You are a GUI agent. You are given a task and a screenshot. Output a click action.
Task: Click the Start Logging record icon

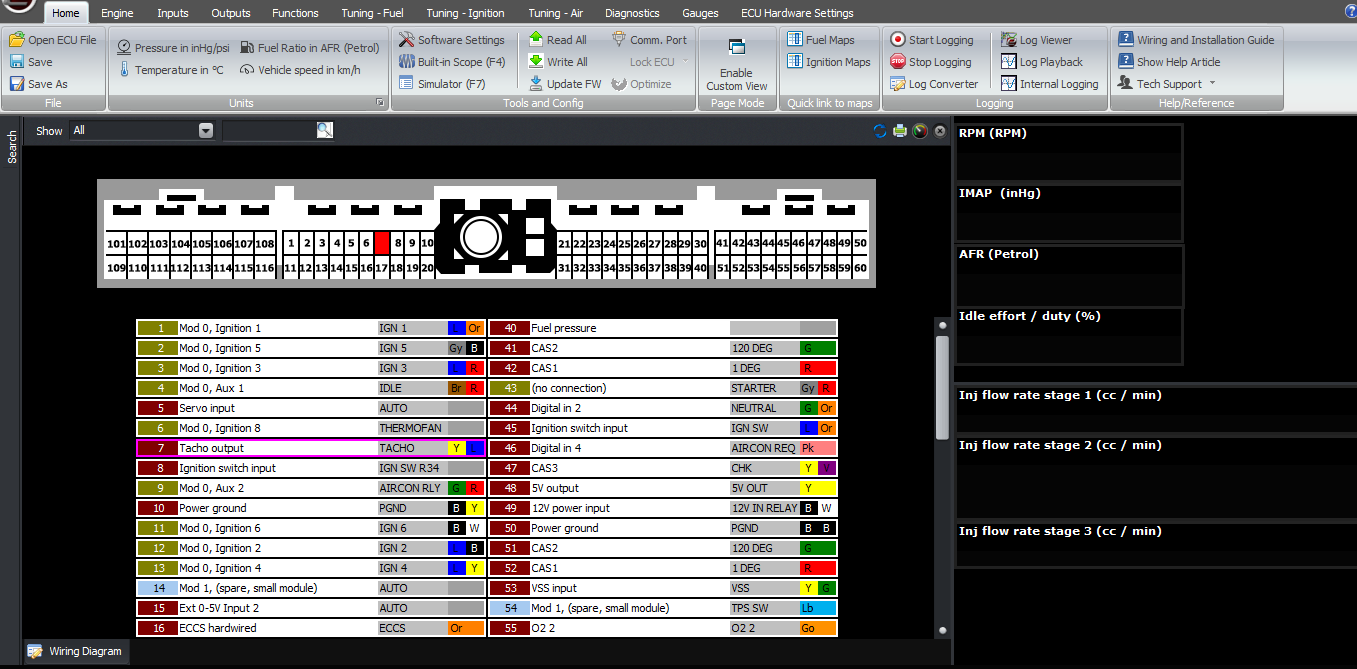click(897, 40)
